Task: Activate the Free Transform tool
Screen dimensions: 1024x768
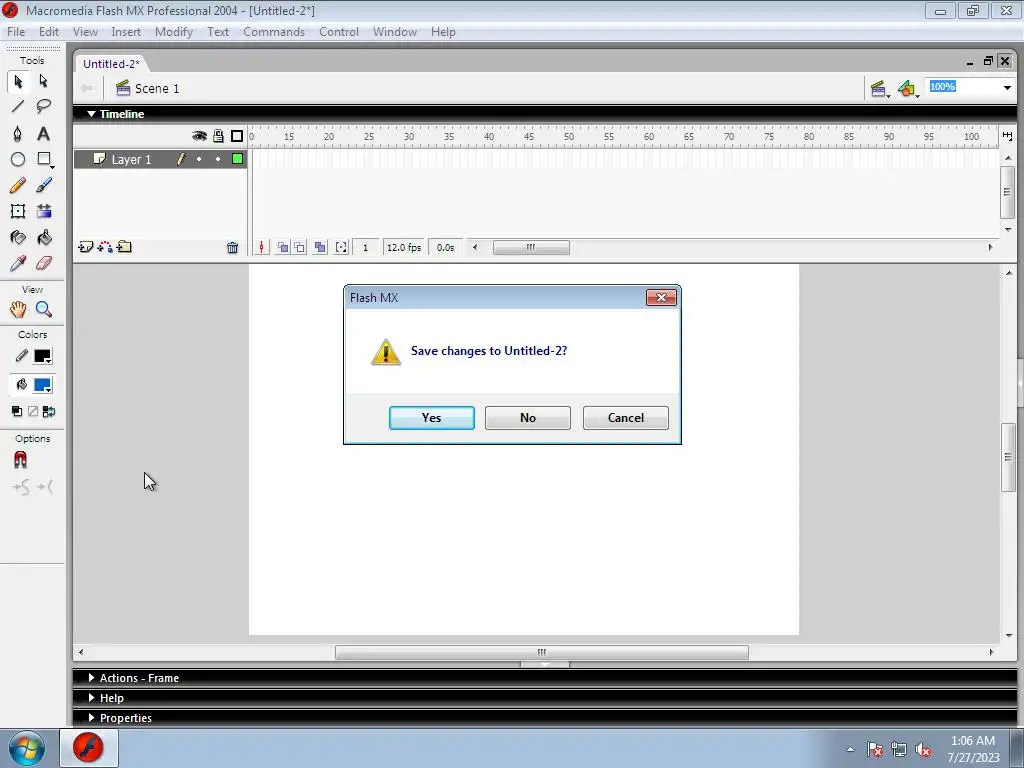Action: click(x=18, y=211)
